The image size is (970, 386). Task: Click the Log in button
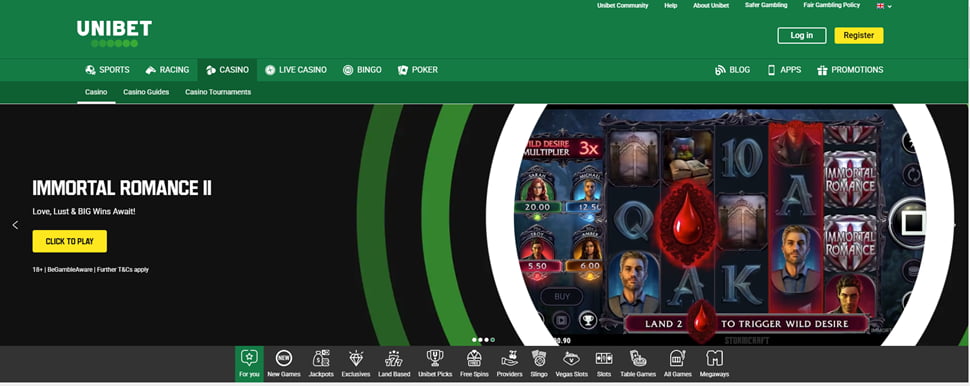click(x=802, y=35)
